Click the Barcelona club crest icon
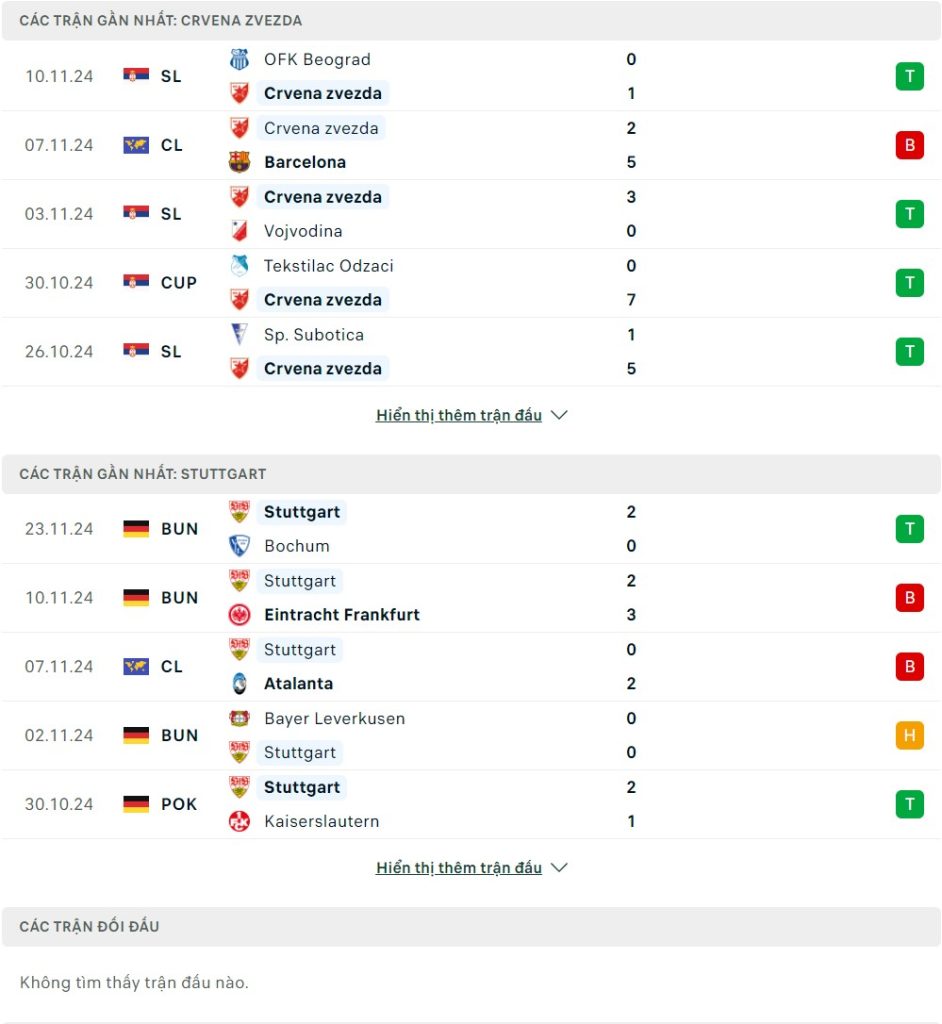942x1024 pixels. (x=239, y=162)
